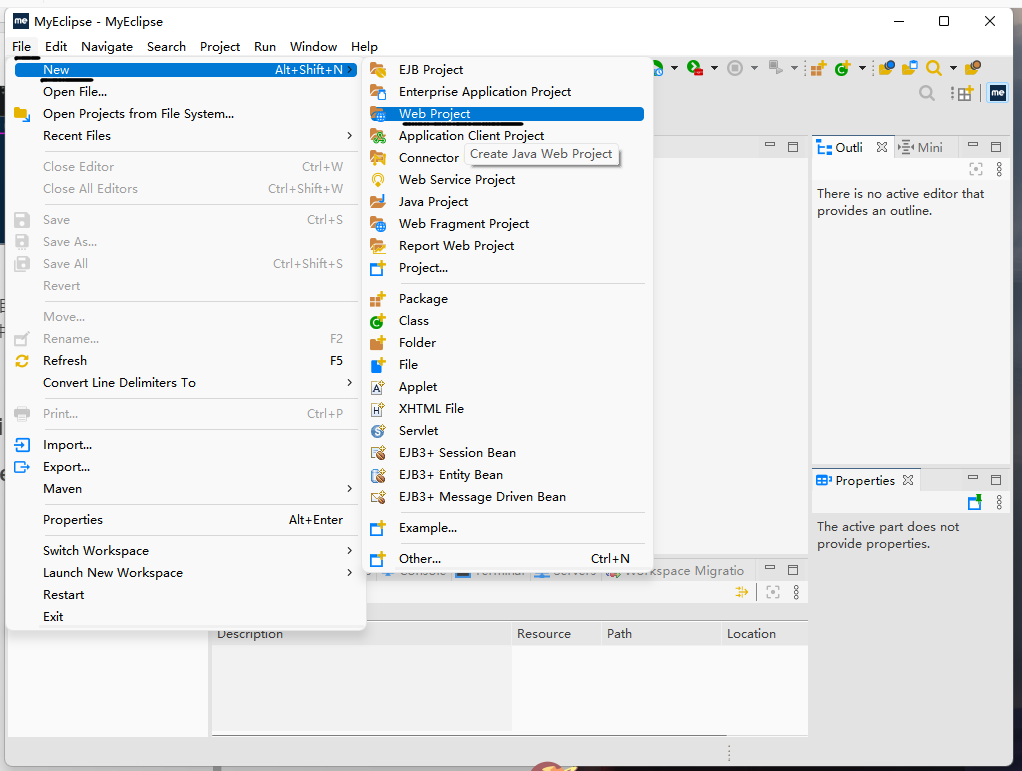Maximize the editor area

tap(793, 147)
